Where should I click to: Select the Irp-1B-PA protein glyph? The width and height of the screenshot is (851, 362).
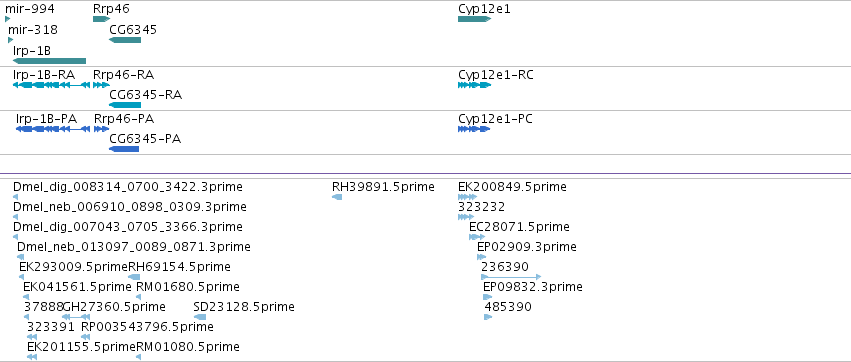pyautogui.click(x=53, y=129)
